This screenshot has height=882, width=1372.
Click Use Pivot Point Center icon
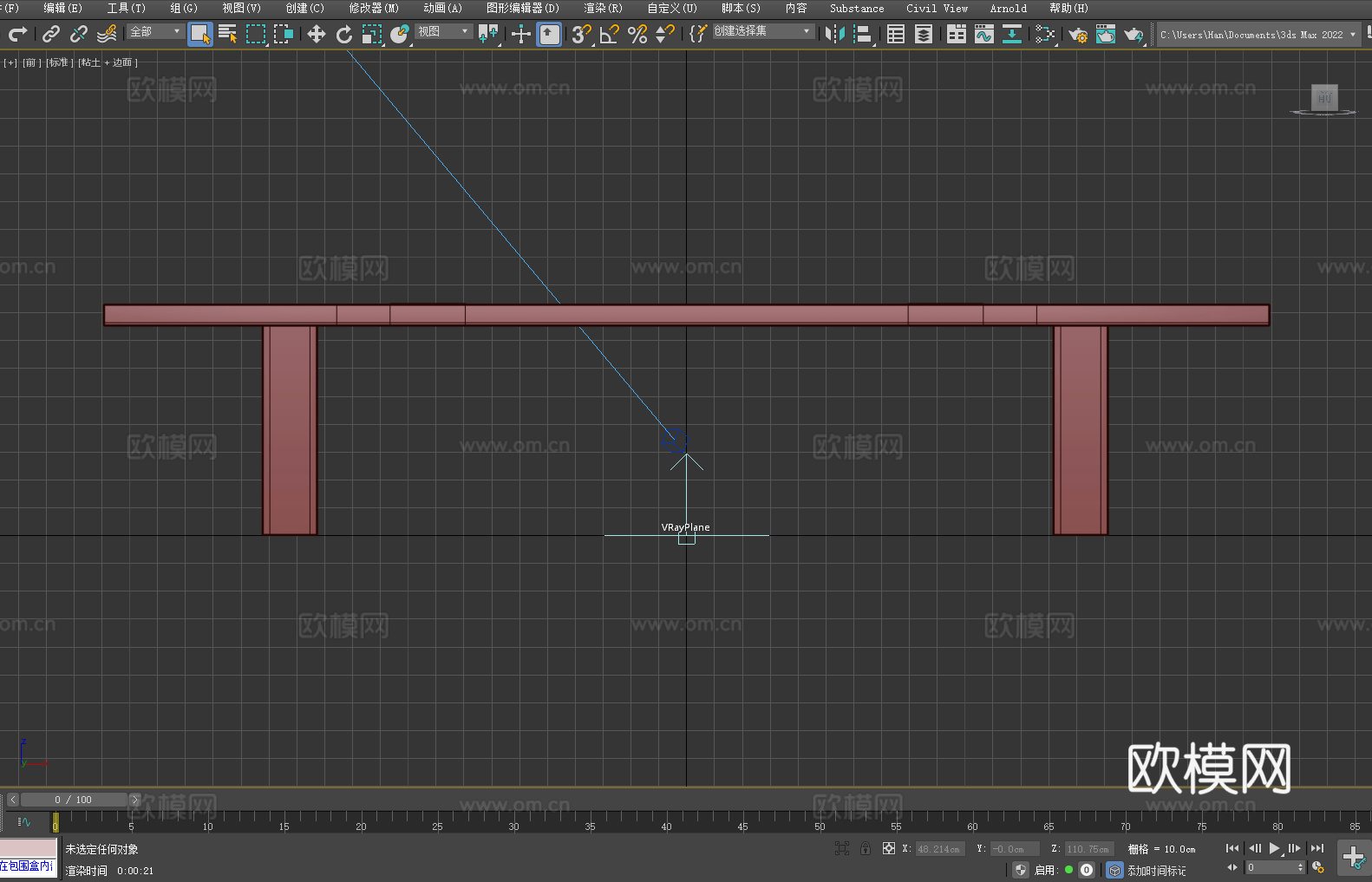coord(488,34)
